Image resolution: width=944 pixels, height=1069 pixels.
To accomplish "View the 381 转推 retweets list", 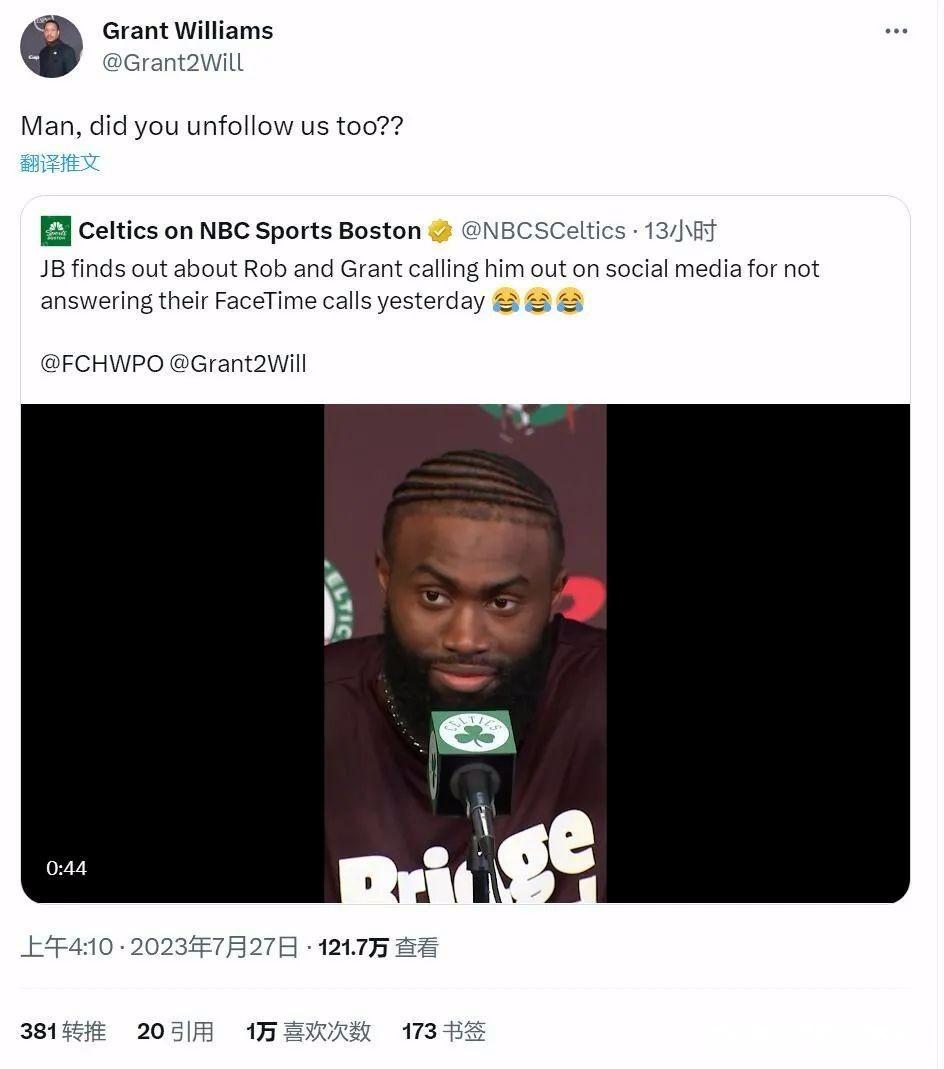I will pos(62,1031).
